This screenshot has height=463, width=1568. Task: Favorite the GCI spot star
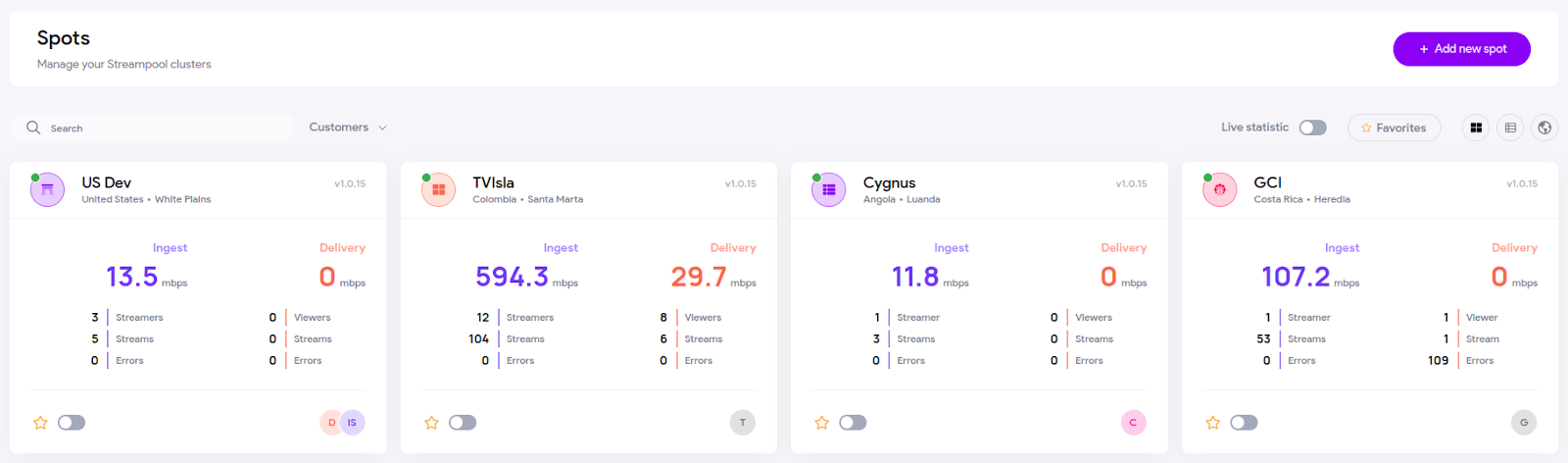pos(1212,423)
